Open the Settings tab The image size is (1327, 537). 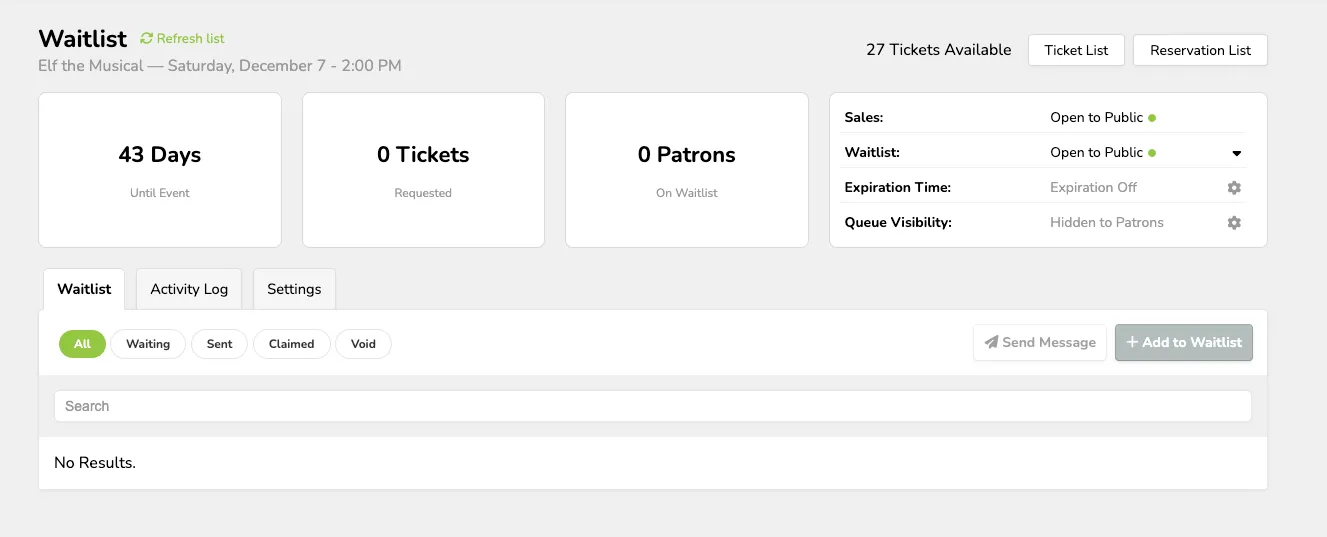coord(294,289)
